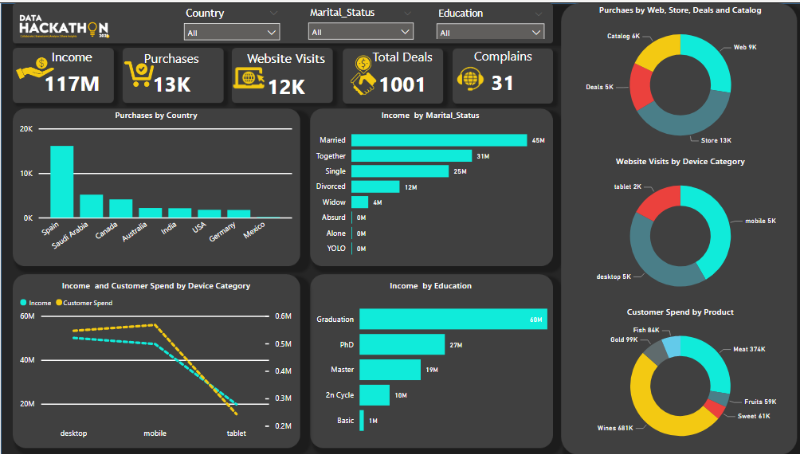The width and height of the screenshot is (800, 454).
Task: Select the PhD income bar
Action: click(401, 345)
